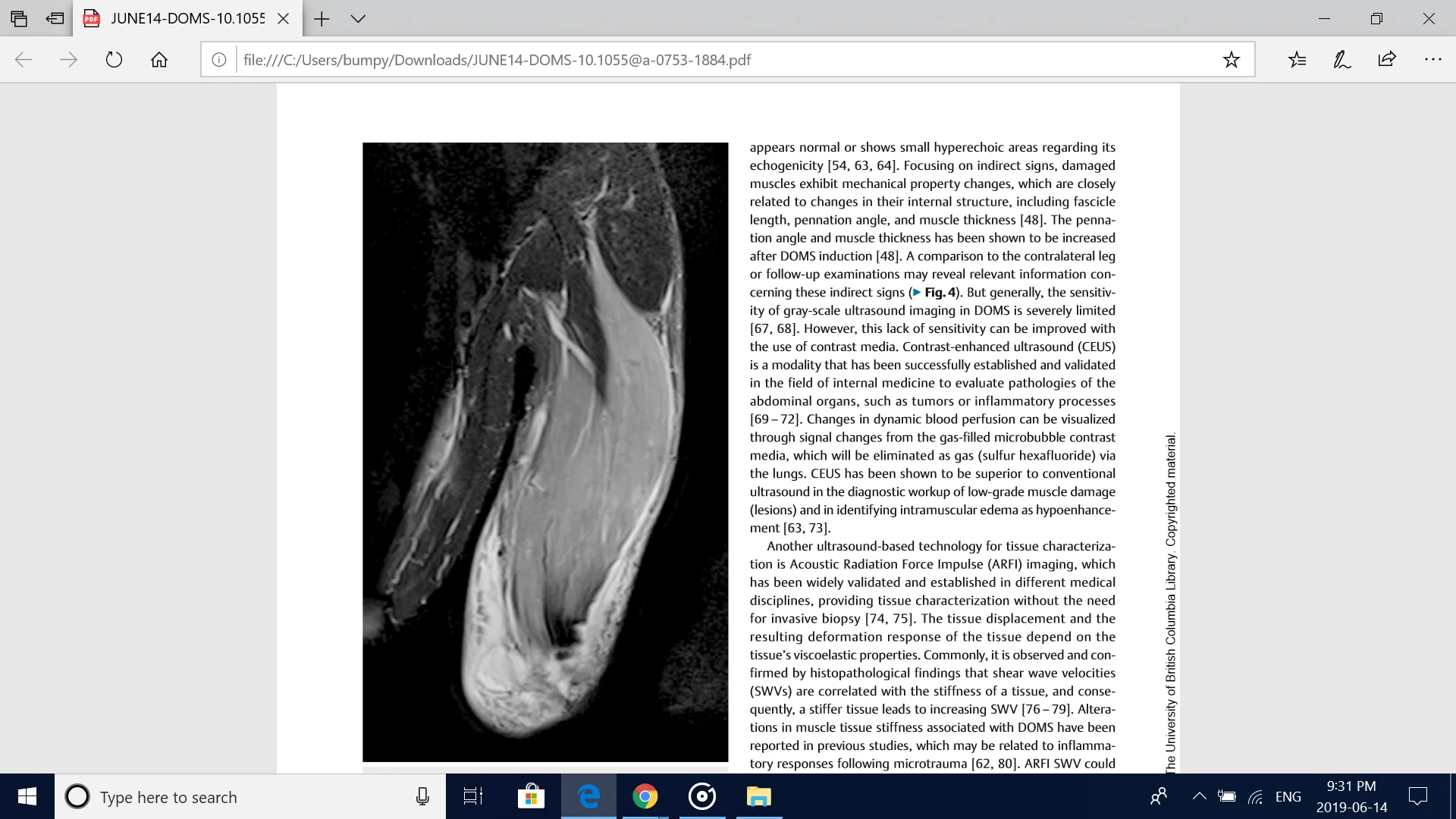Screen dimensions: 1456x819
Task: Open the tabs you've set aside icon
Action: coord(19,18)
